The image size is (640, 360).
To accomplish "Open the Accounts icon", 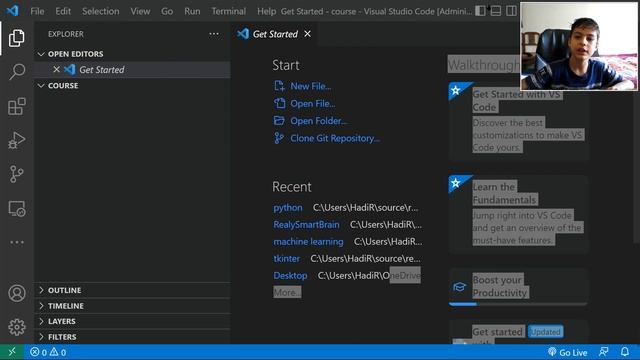I will pos(16,293).
